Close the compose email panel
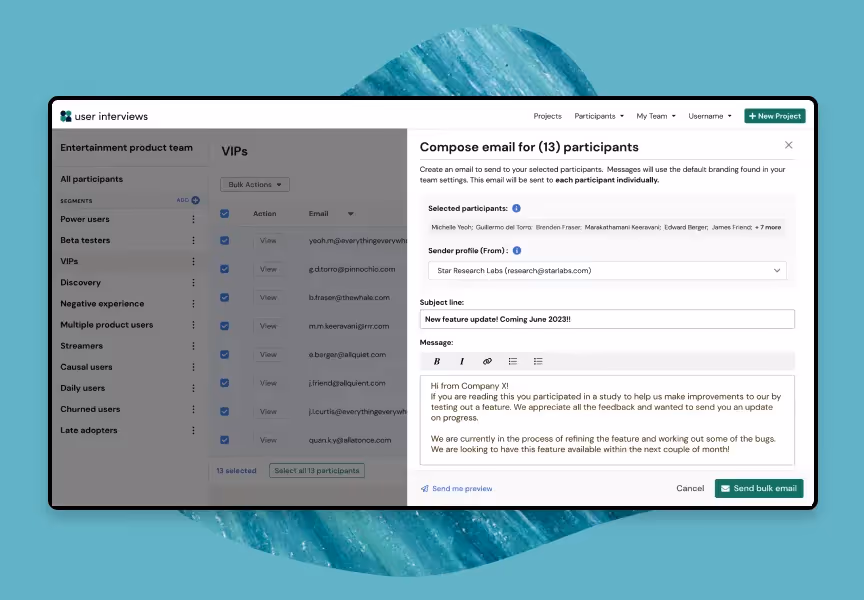 (x=789, y=145)
